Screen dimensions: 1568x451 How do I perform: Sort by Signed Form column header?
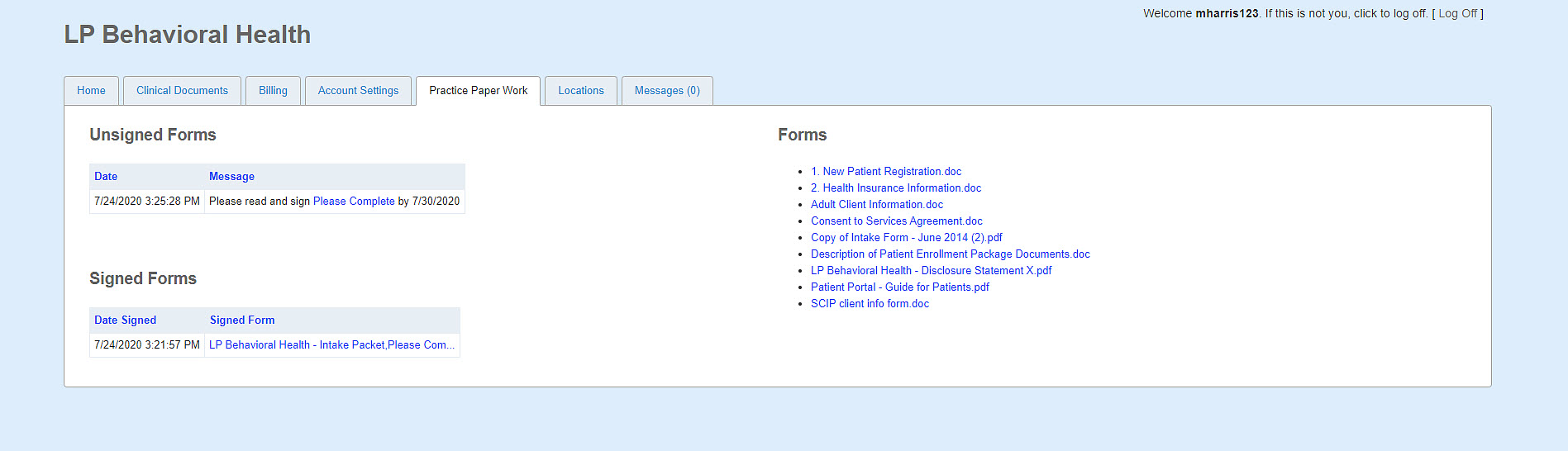(x=242, y=320)
